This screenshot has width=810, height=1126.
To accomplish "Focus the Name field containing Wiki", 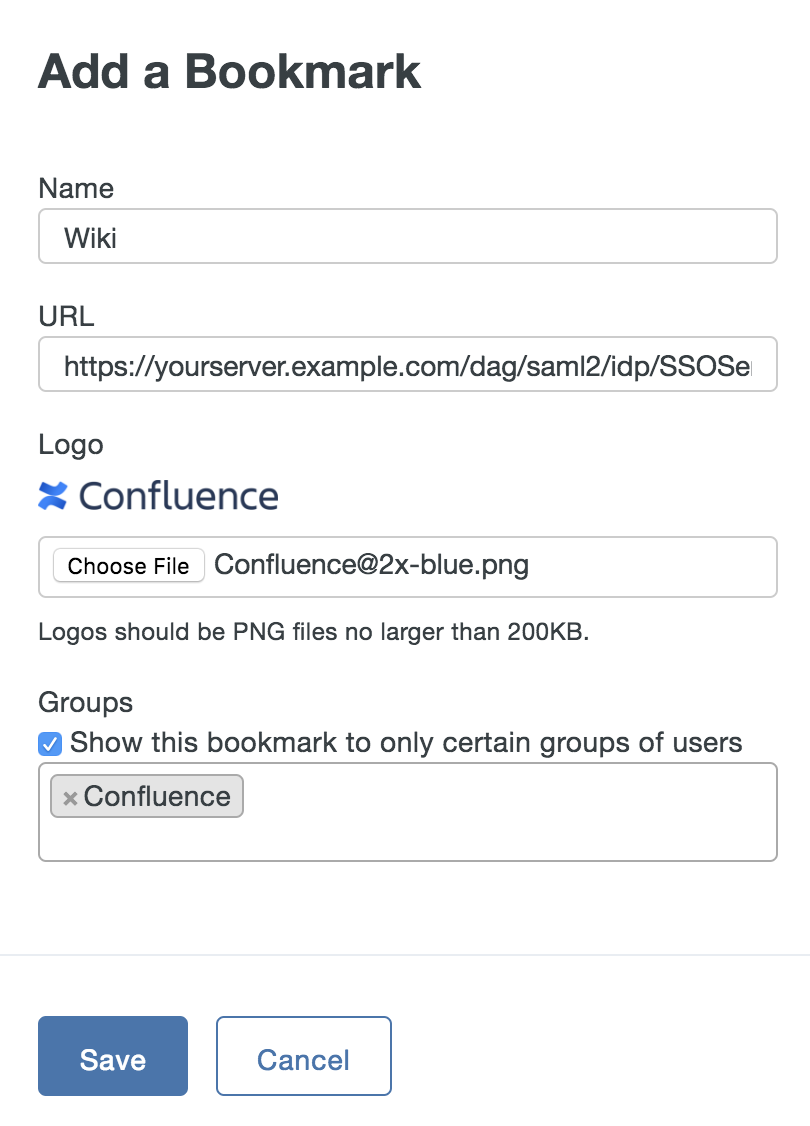I will [407, 237].
